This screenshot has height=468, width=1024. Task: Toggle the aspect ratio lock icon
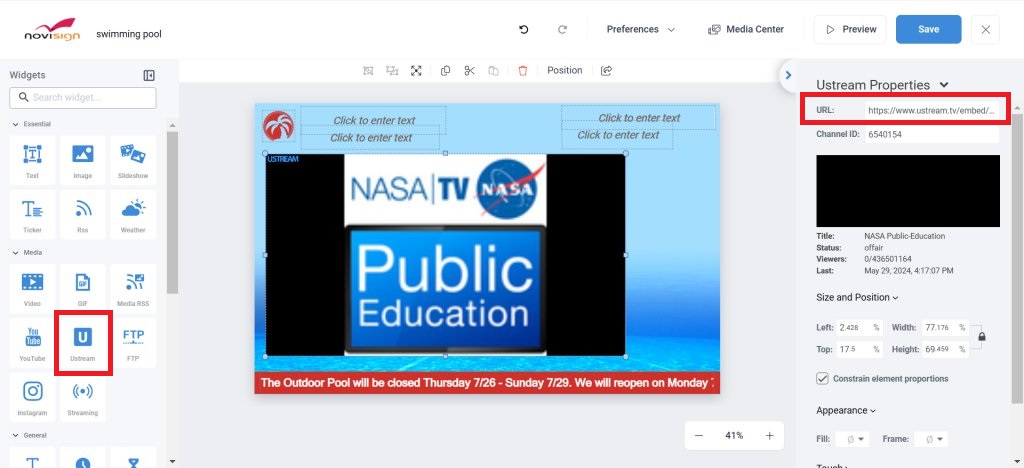(x=982, y=337)
